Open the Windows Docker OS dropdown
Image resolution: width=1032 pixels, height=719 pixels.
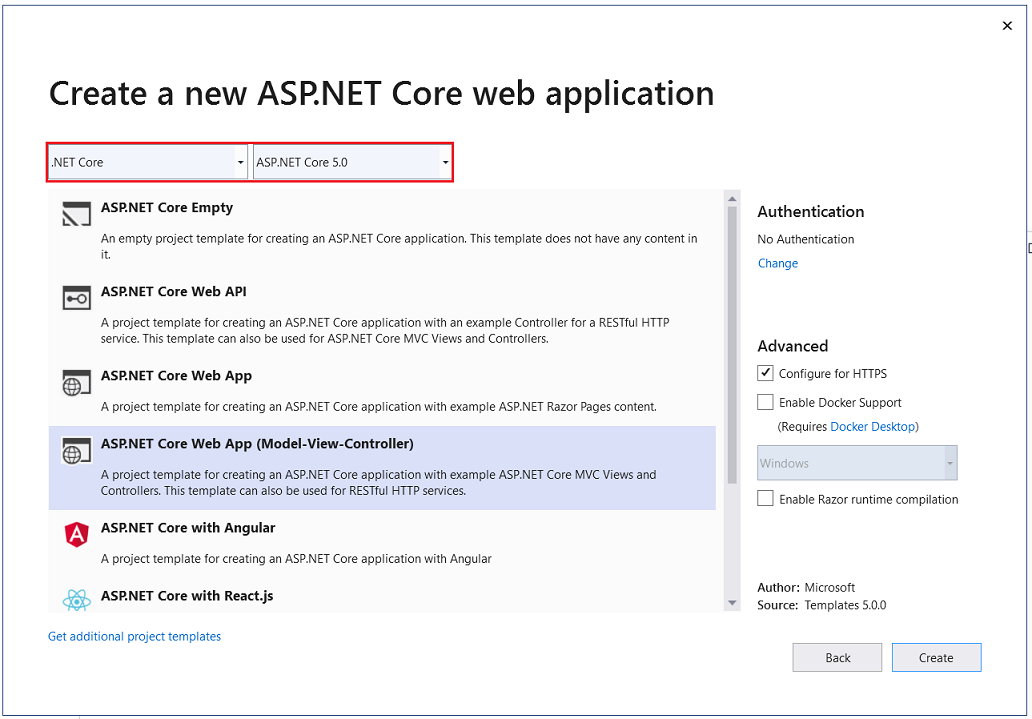coord(947,462)
